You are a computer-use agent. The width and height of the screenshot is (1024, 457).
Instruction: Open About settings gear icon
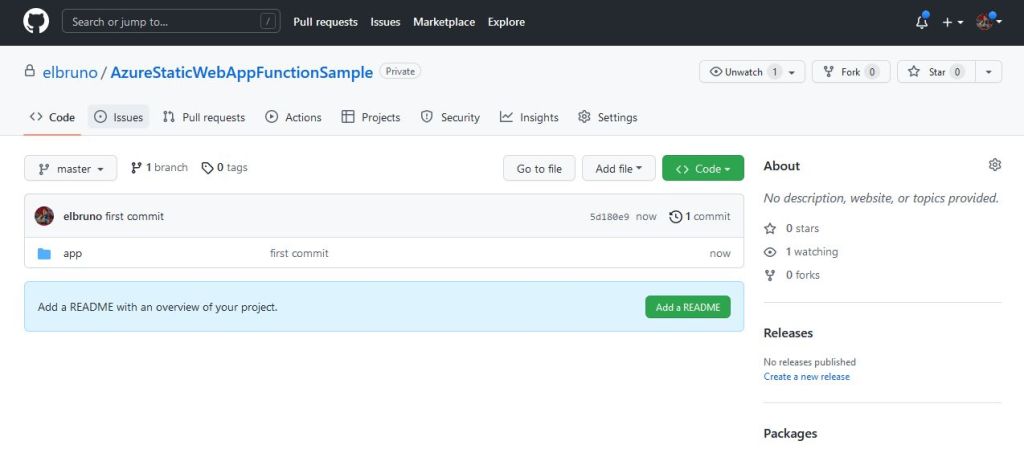pos(995,165)
